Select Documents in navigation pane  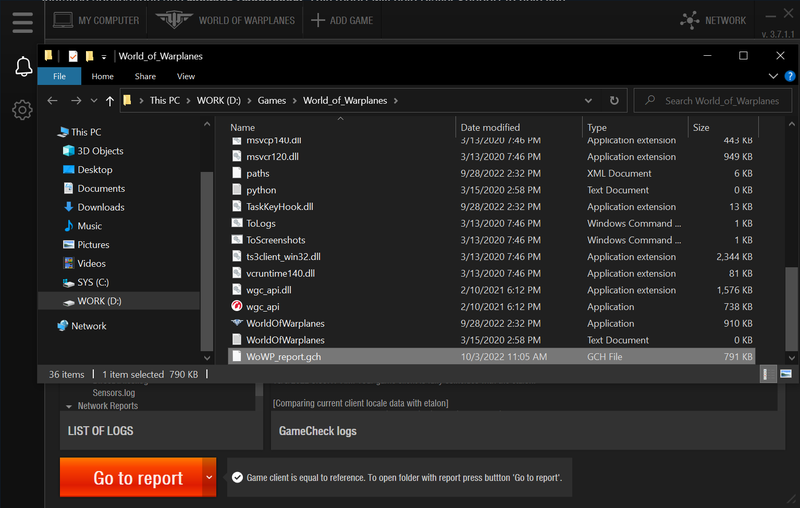94,189
